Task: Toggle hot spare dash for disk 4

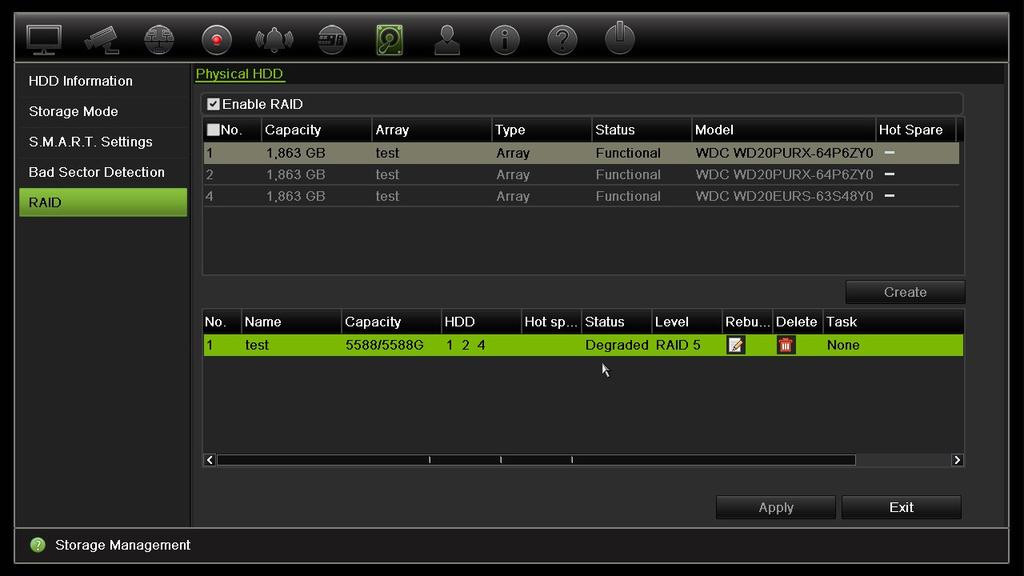Action: tap(889, 196)
